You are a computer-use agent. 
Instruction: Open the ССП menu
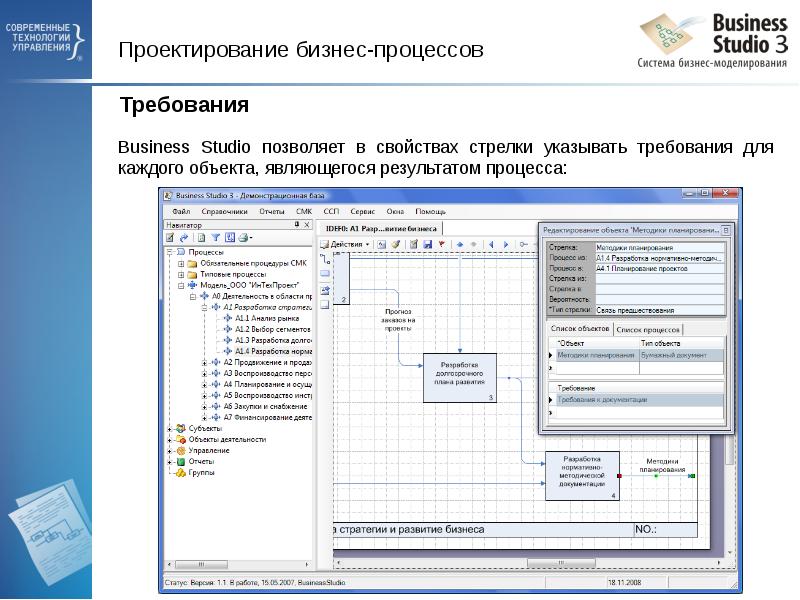coord(331,211)
